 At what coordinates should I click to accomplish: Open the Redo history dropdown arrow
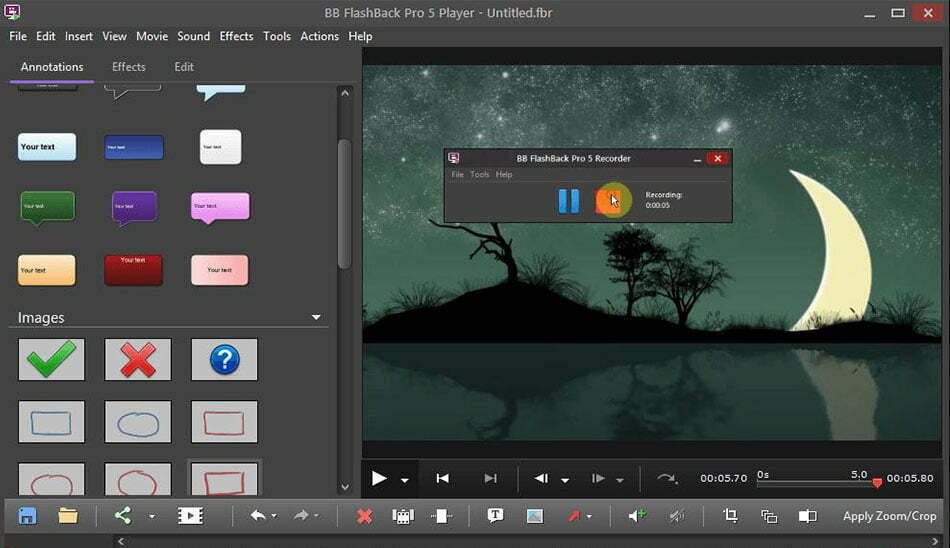[316, 516]
